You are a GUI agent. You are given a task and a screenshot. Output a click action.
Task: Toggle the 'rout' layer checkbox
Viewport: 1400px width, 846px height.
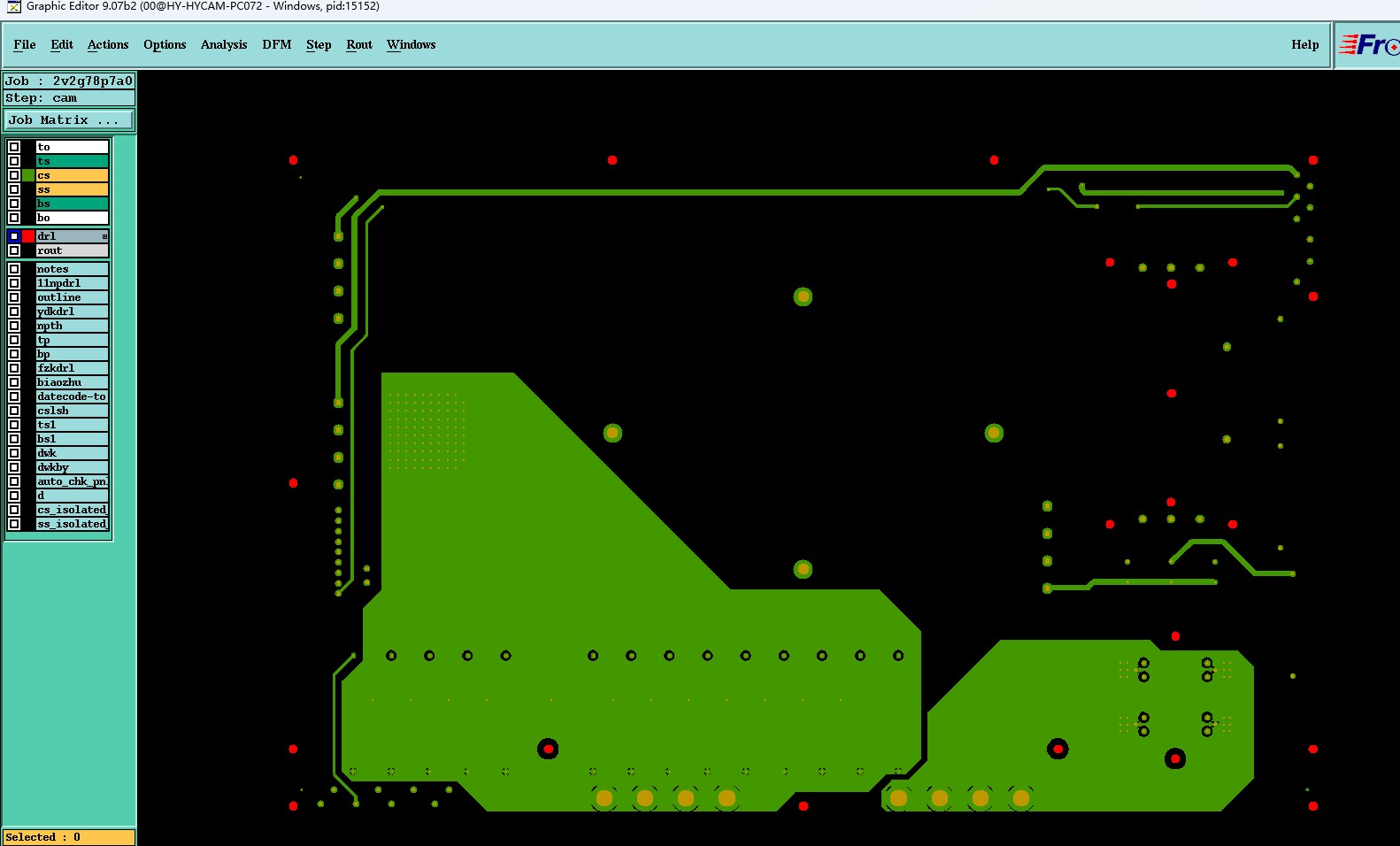click(14, 250)
